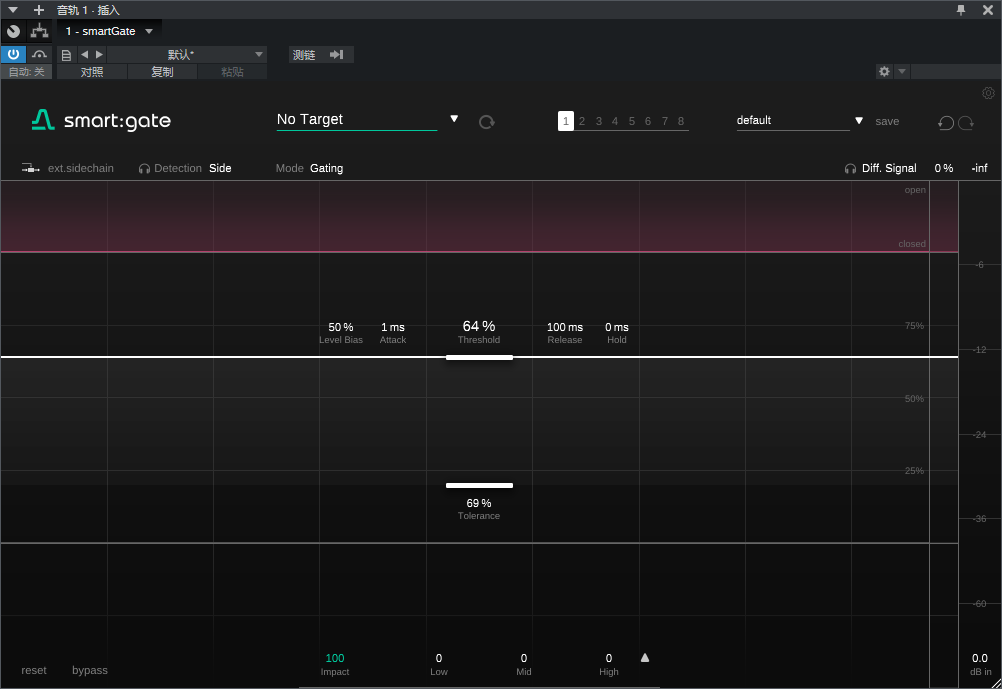Go to previous preset with left arrow
Screen dimensions: 1002x689
pos(84,54)
